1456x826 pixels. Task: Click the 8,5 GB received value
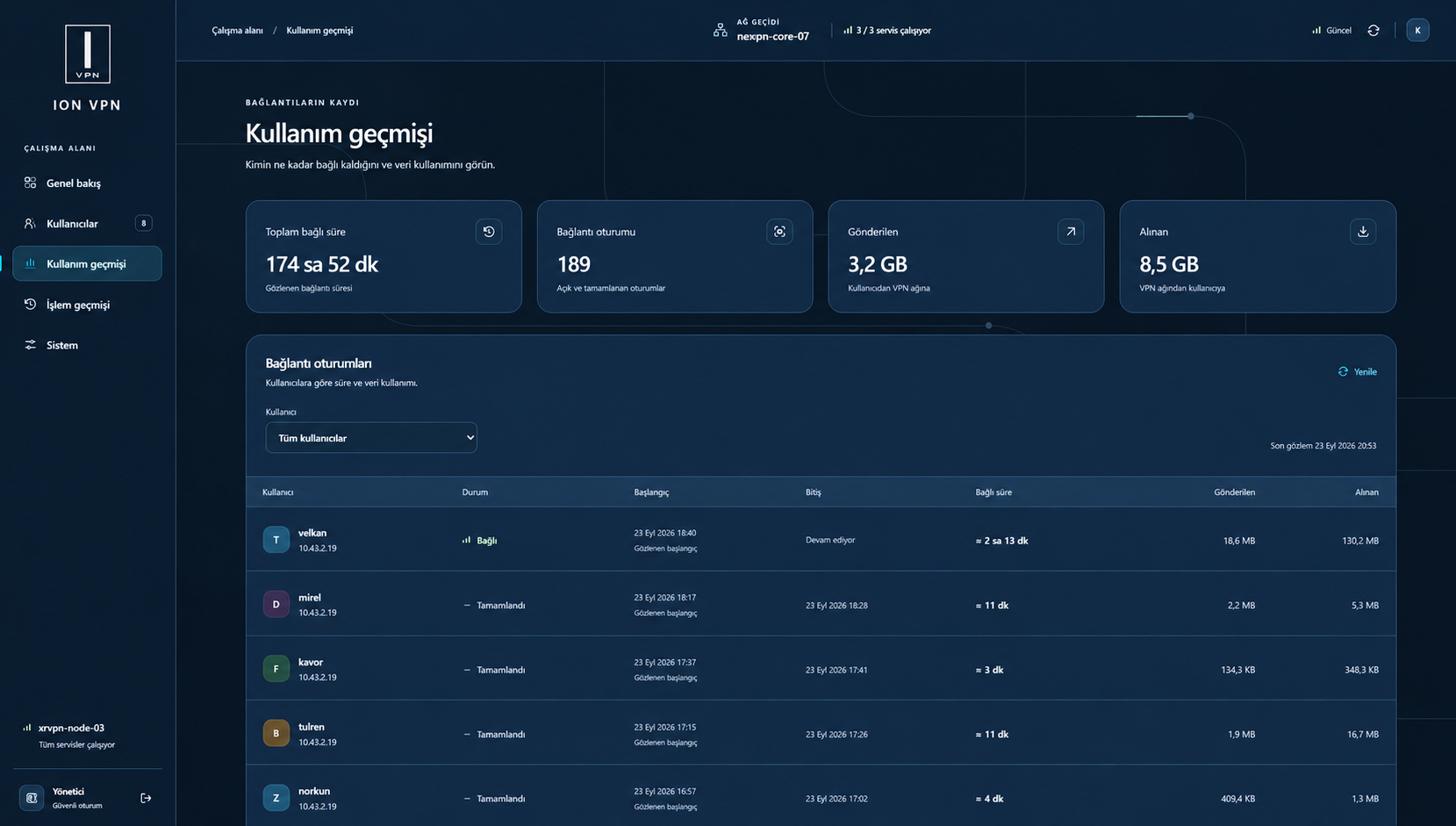point(1169,264)
